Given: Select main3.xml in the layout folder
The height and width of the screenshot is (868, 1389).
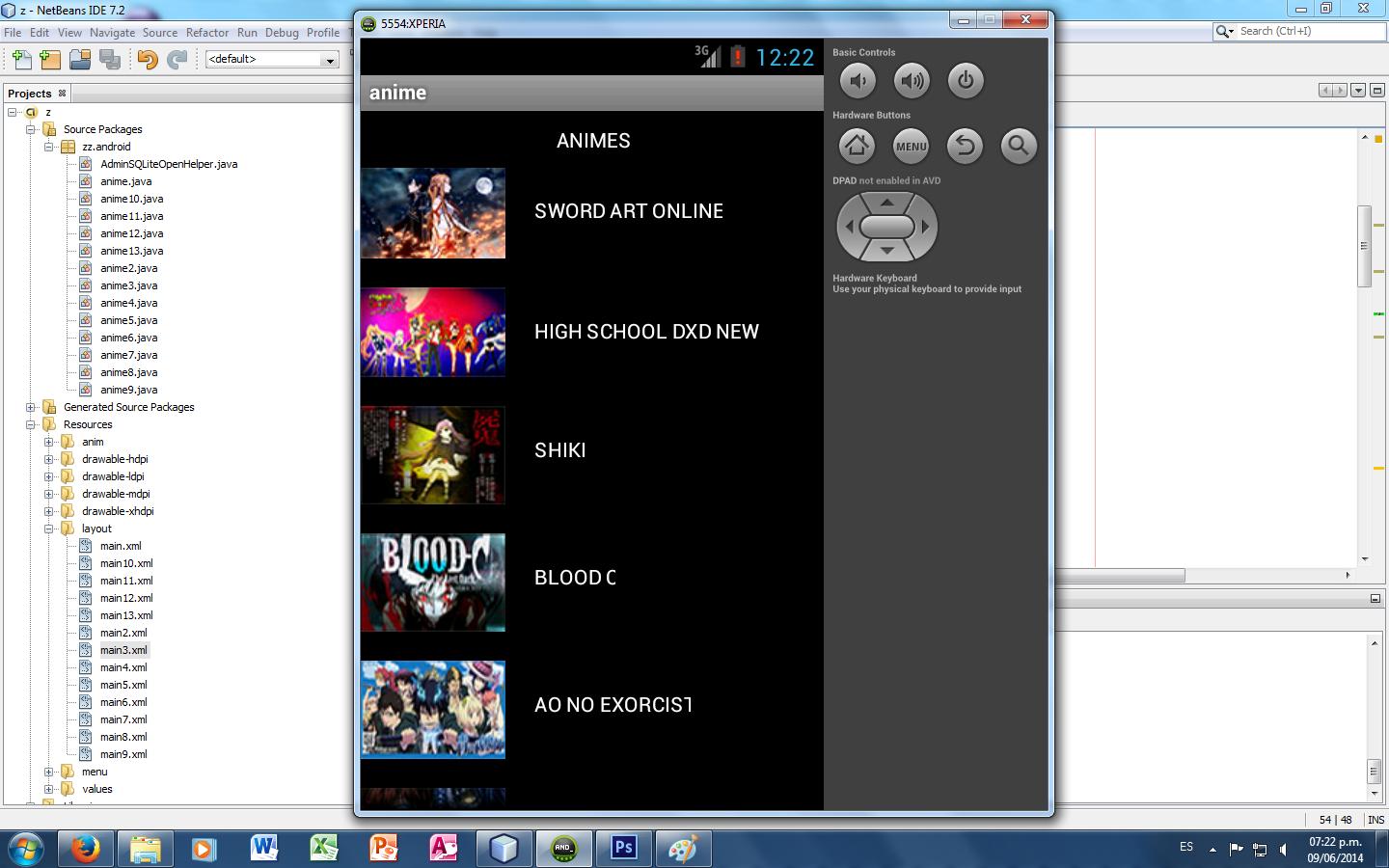Looking at the screenshot, I should click(123, 650).
